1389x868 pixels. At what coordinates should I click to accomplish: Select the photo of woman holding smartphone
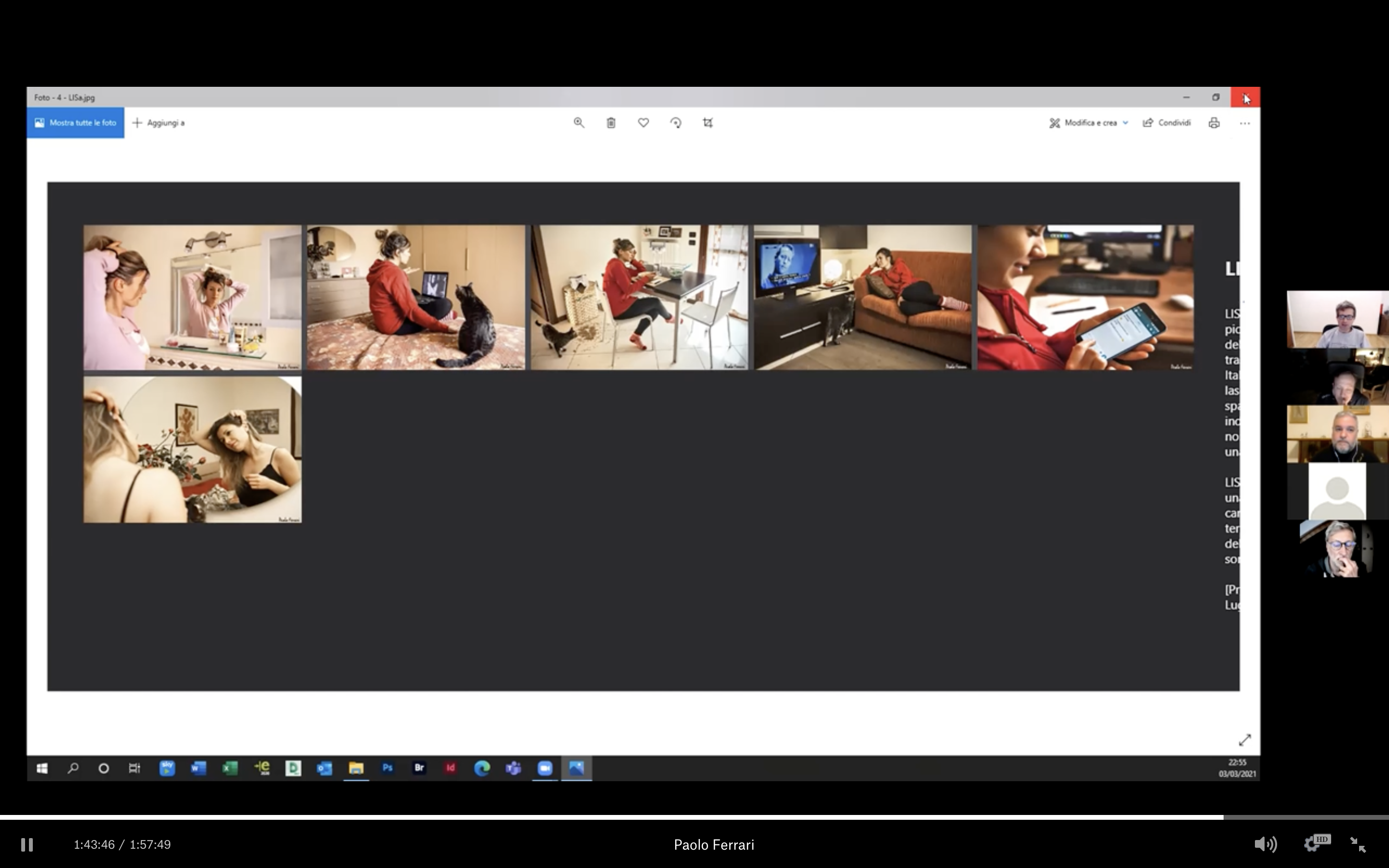coord(1085,298)
